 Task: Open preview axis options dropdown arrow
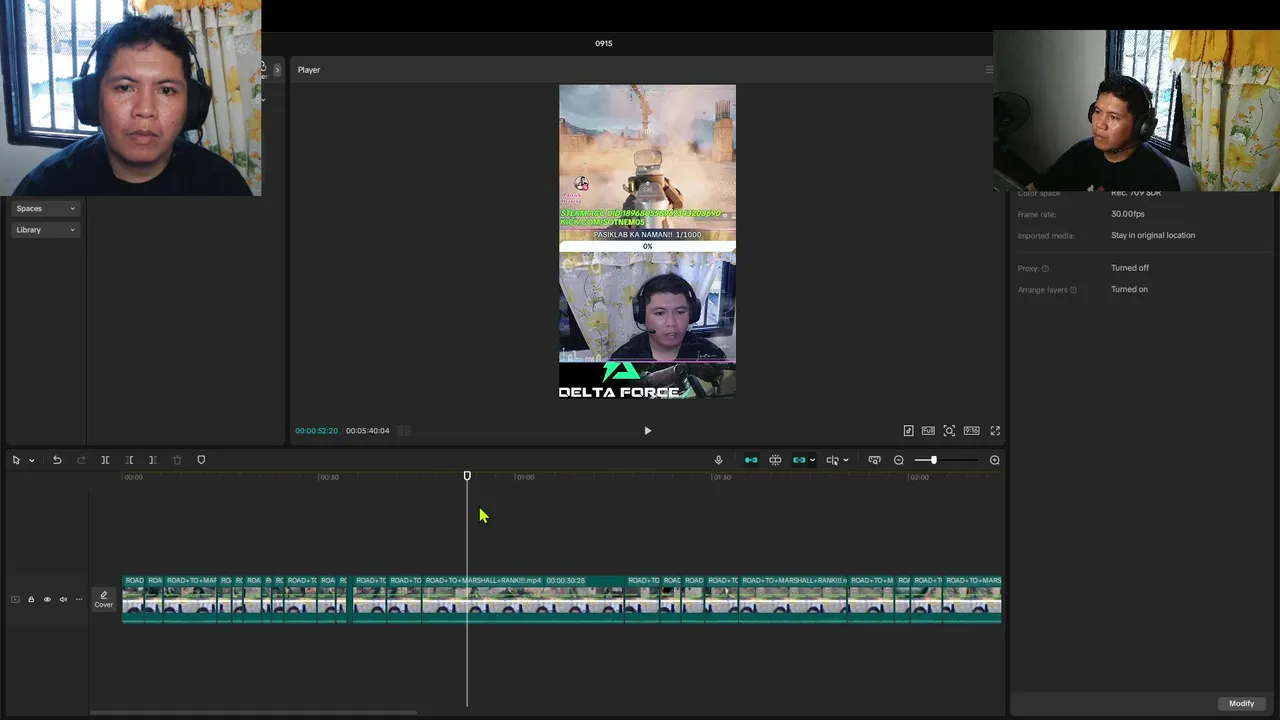click(846, 460)
